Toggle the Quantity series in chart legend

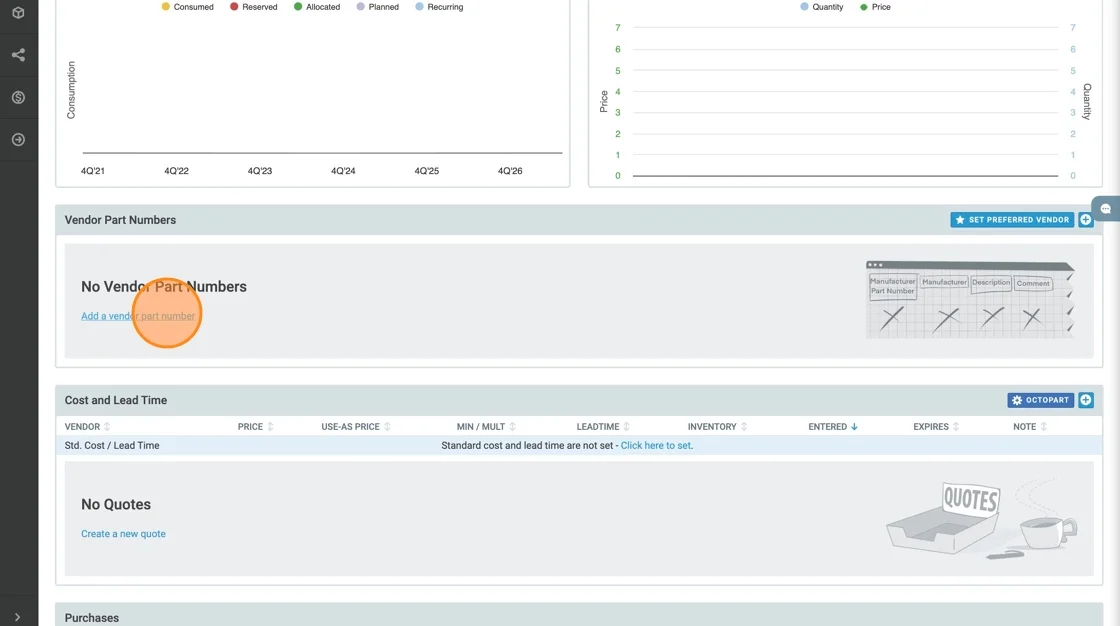coord(821,7)
